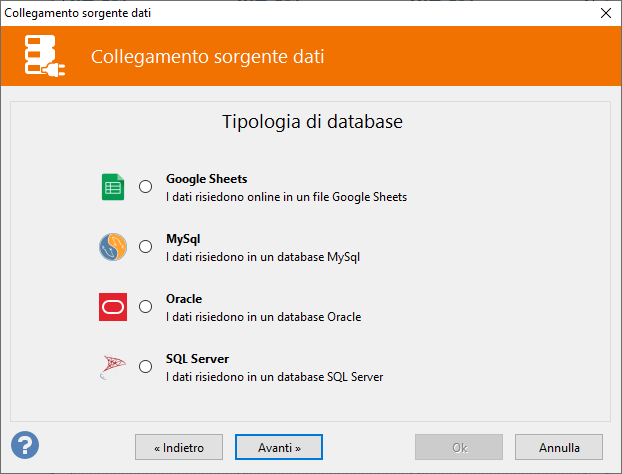Proceed with the Avanti » button
The height and width of the screenshot is (474, 622).
tap(279, 447)
